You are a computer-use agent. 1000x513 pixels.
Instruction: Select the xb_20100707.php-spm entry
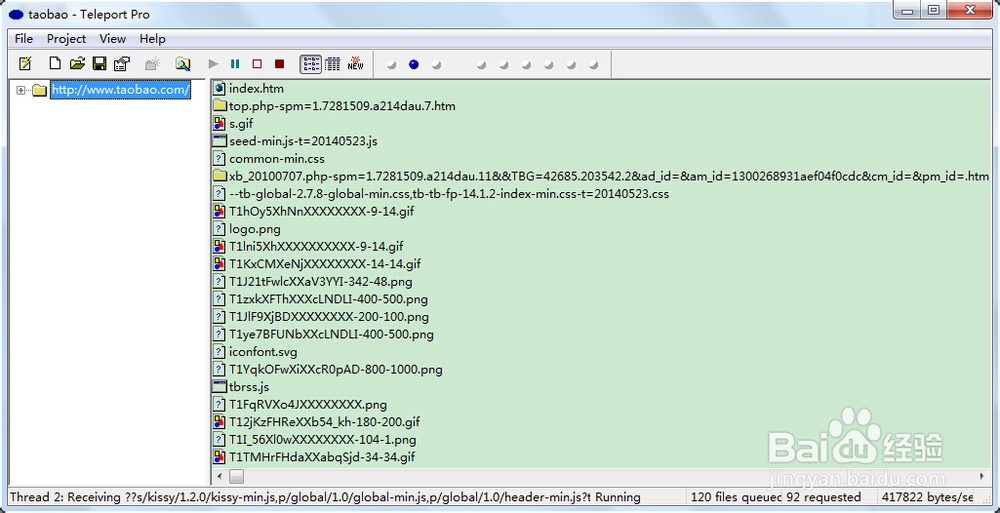(608, 176)
